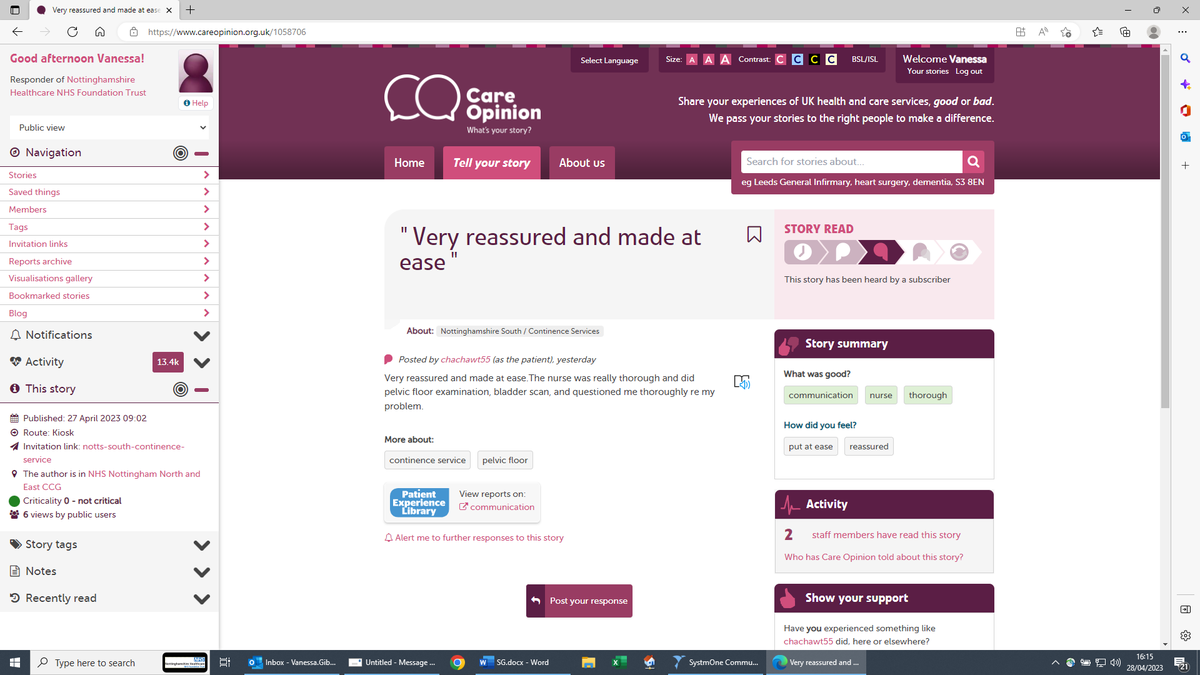Open the communication report link
Image resolution: width=1200 pixels, height=675 pixels.
point(496,507)
